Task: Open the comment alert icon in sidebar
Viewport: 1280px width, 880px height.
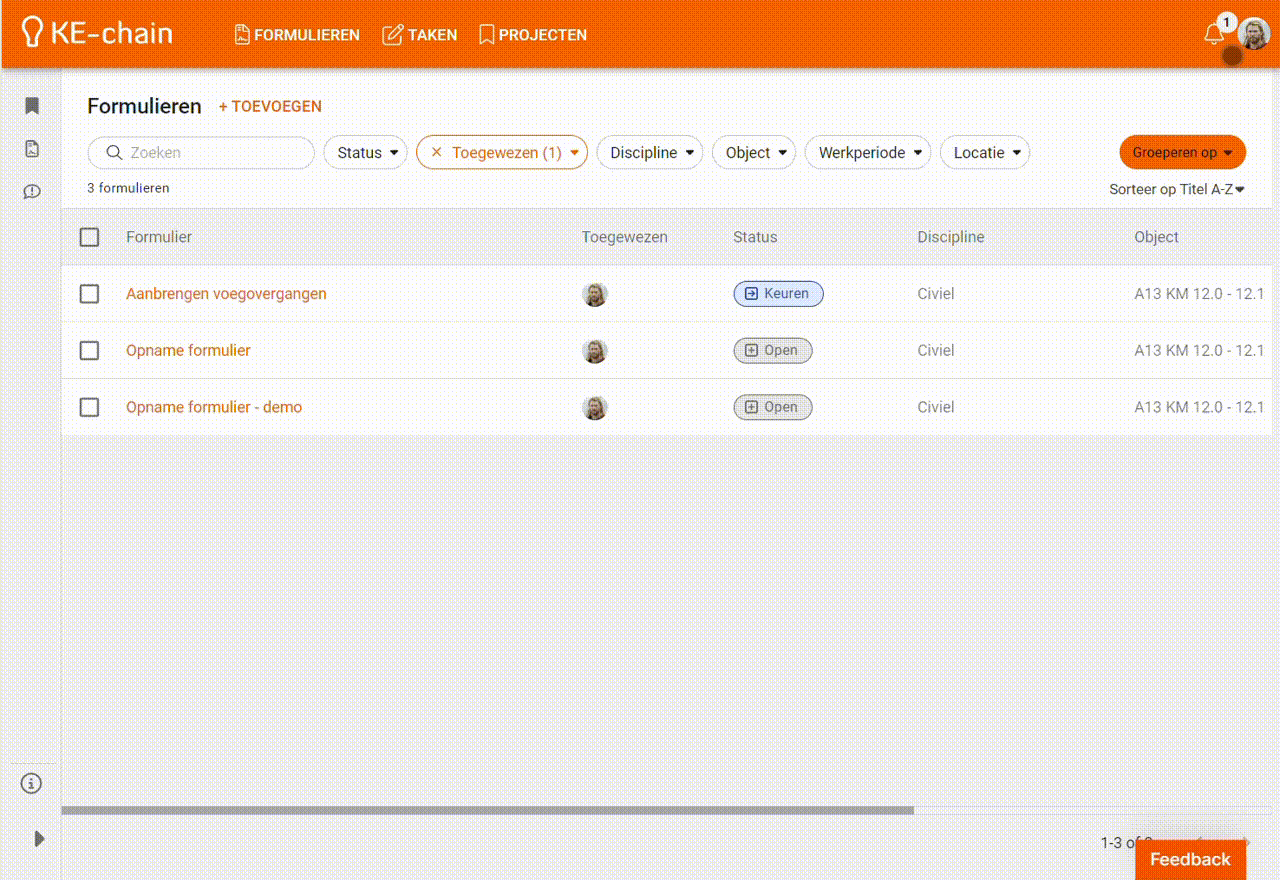Action: click(x=32, y=191)
